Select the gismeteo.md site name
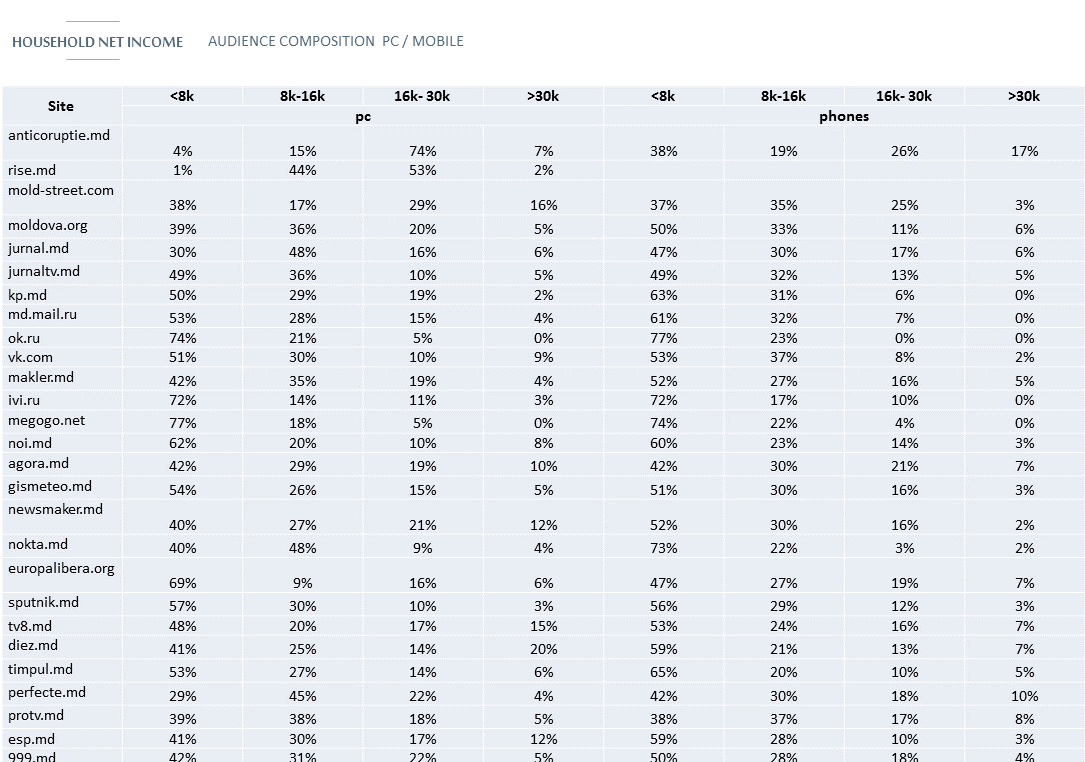 50,487
